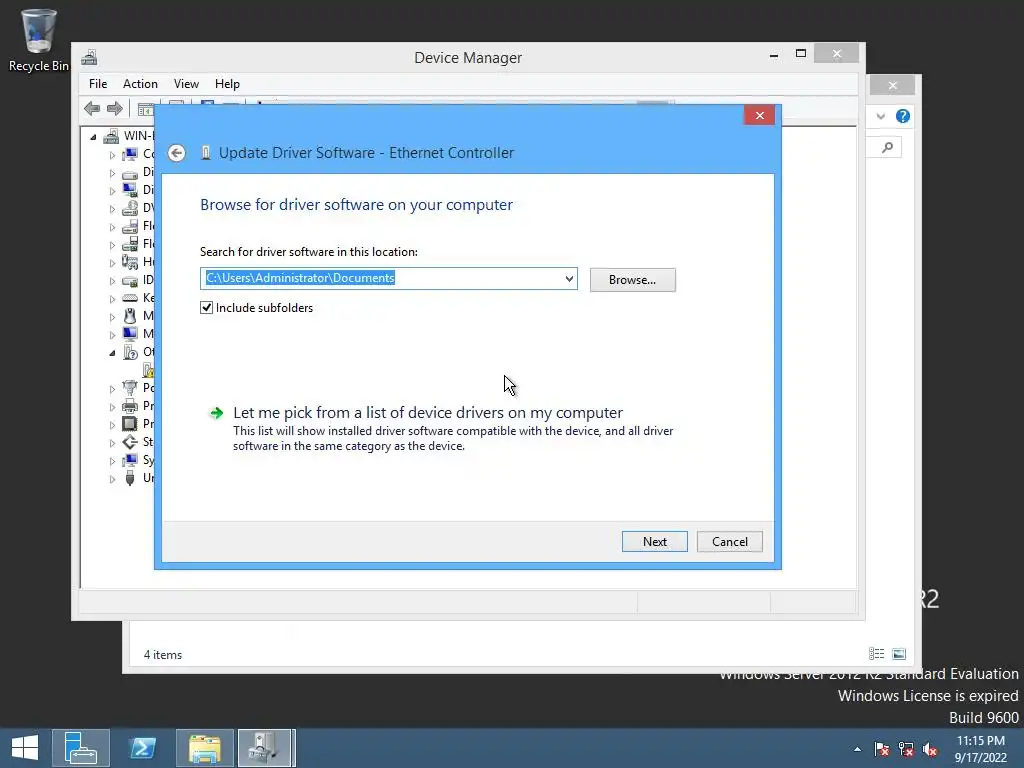Select the Mice category mouse icon

pos(130,316)
